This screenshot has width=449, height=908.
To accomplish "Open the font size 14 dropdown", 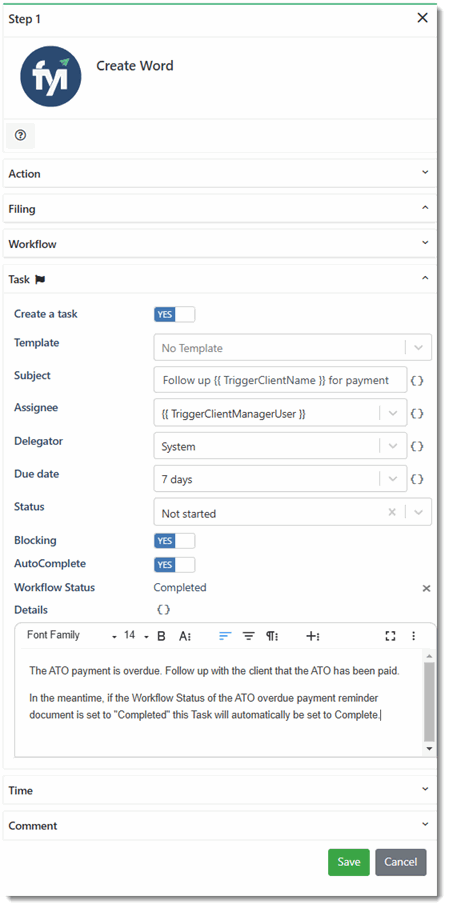I will point(136,635).
